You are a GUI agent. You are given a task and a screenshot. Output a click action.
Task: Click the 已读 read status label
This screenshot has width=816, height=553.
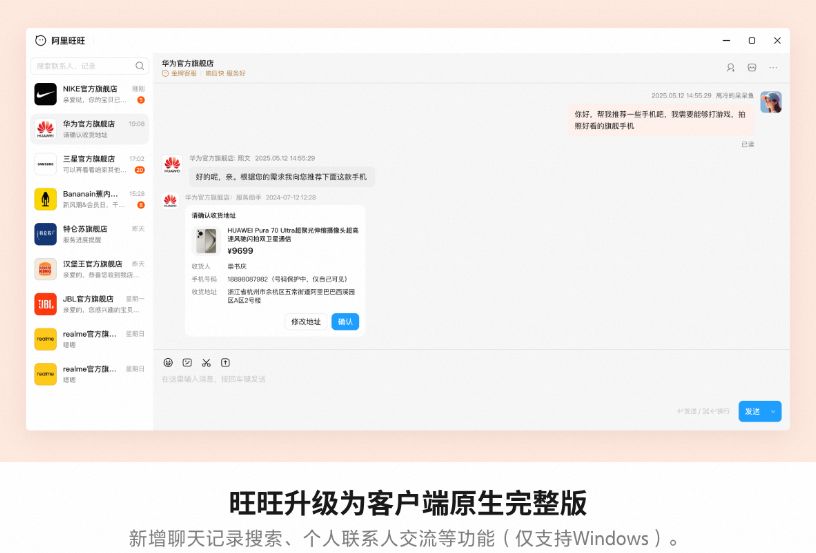[x=748, y=144]
